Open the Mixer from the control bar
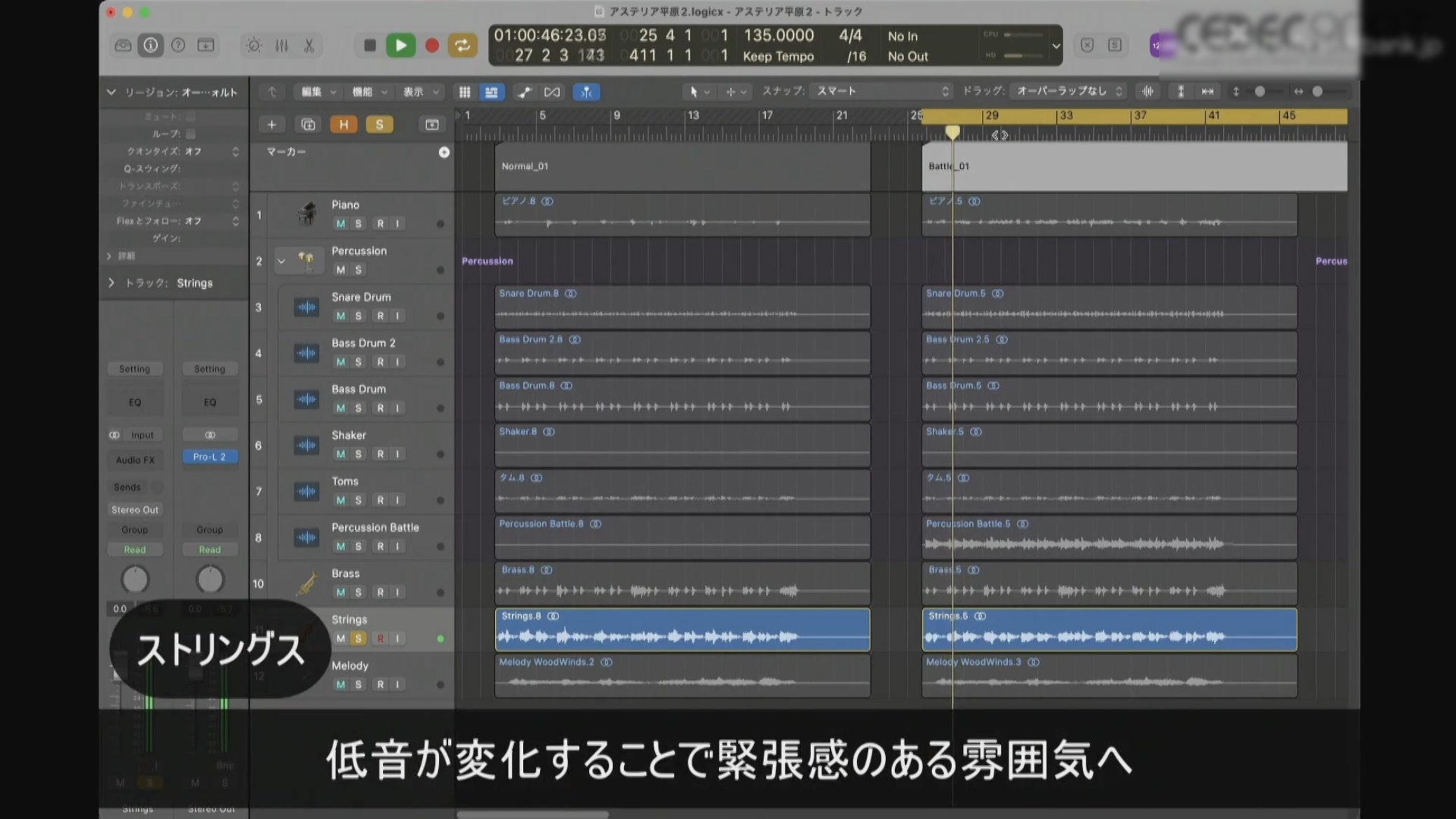The width and height of the screenshot is (1456, 819). coord(281,46)
